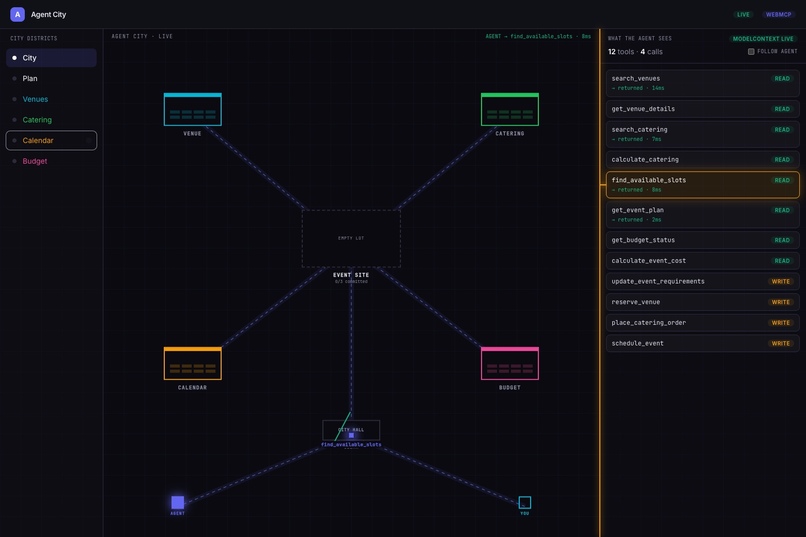Click the Catering building icon
The width and height of the screenshot is (806, 537).
coord(510,109)
